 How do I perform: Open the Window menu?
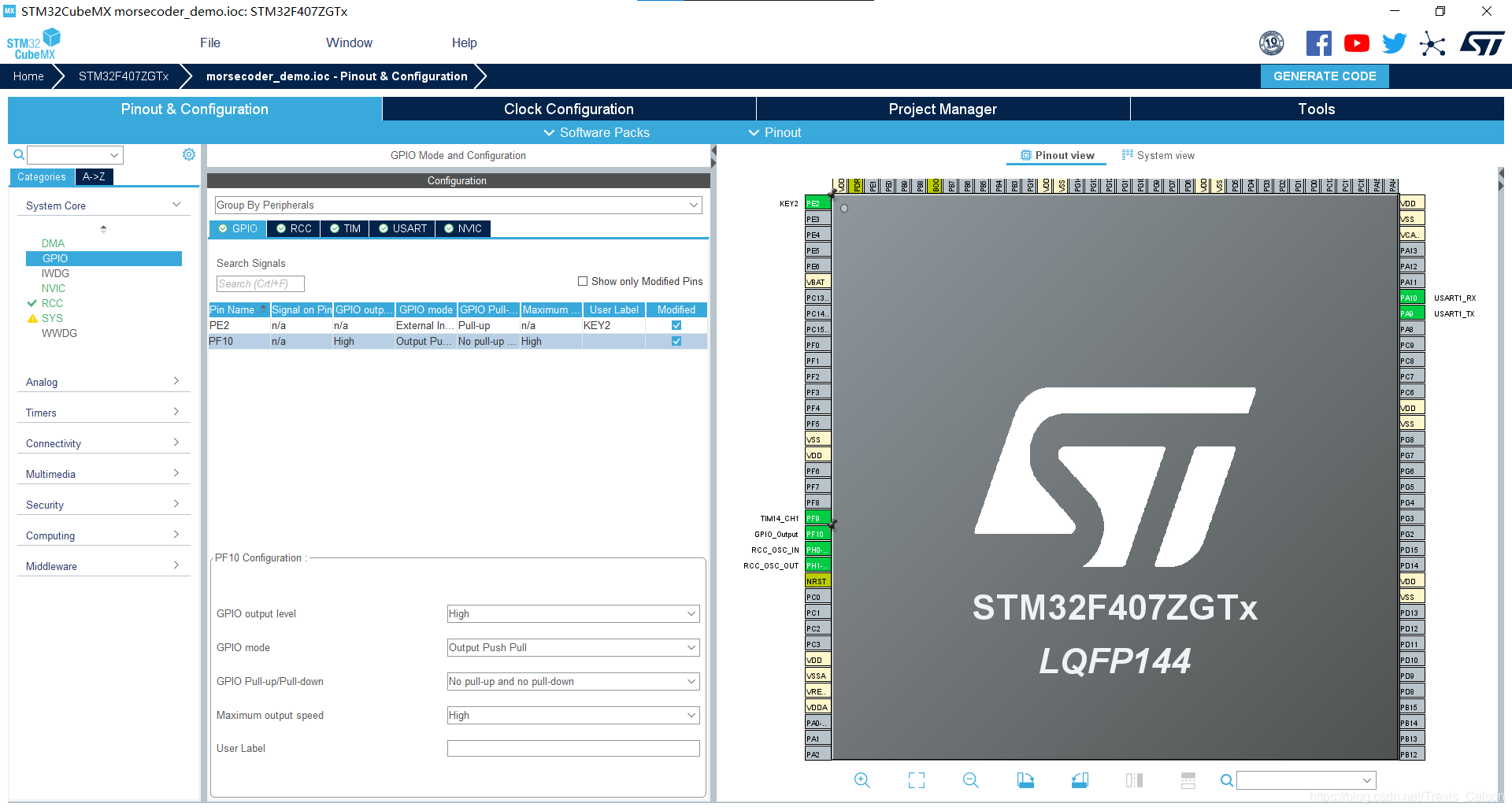click(x=349, y=43)
